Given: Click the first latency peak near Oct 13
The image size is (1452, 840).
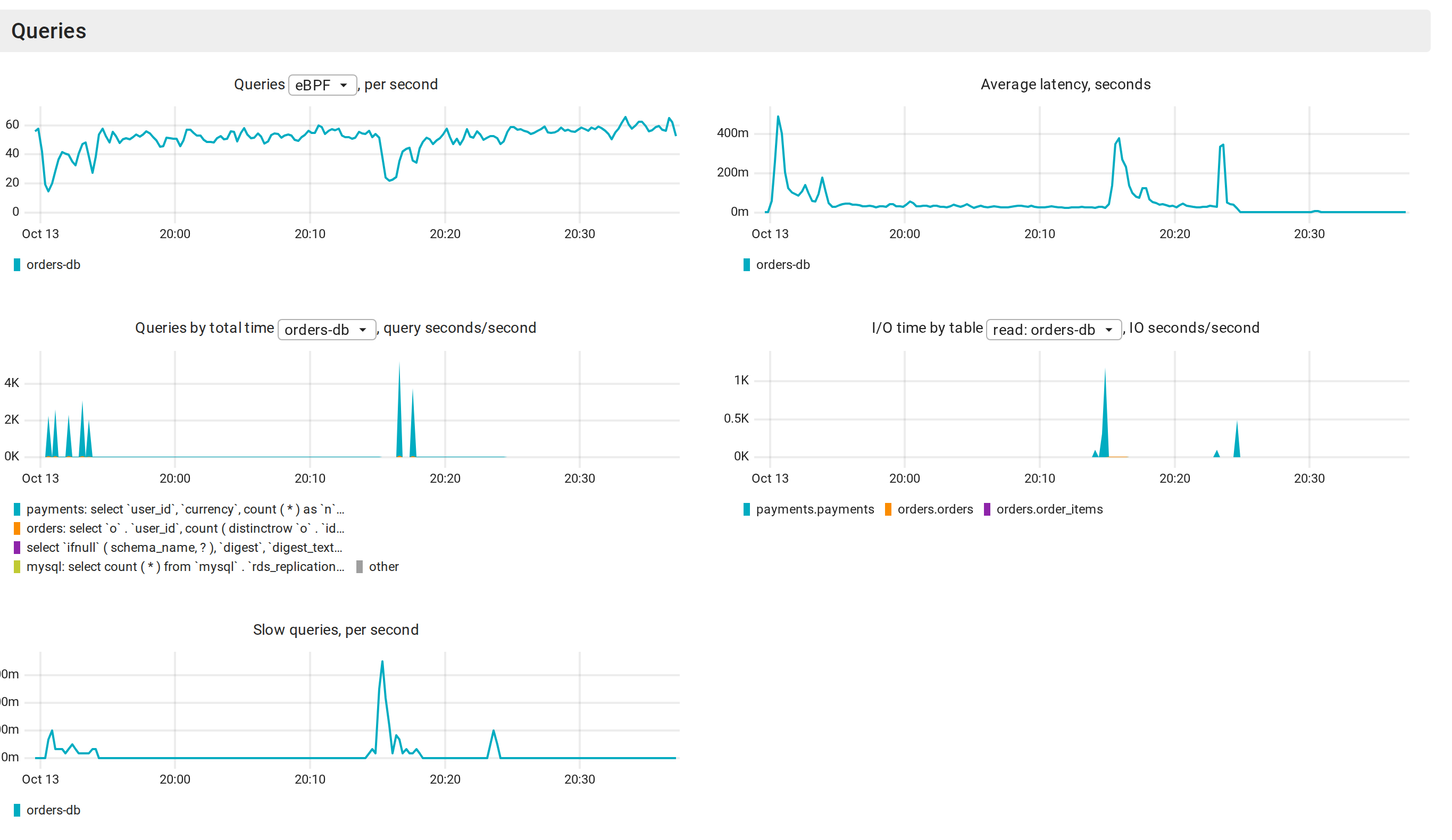Looking at the screenshot, I should [778, 117].
